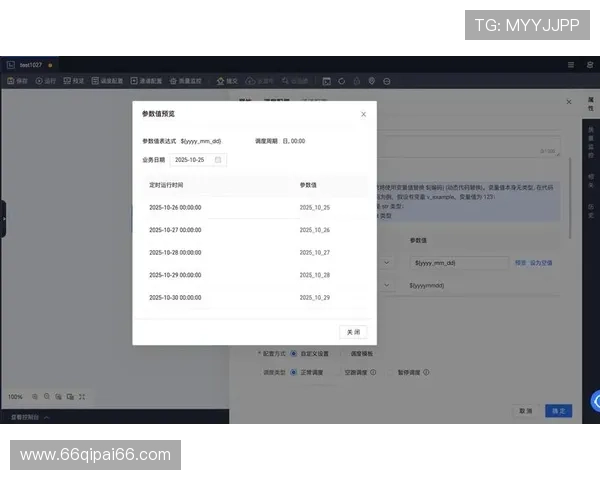Select 自定义设置 radio button
Screen dimensions: 600x480
[293, 353]
